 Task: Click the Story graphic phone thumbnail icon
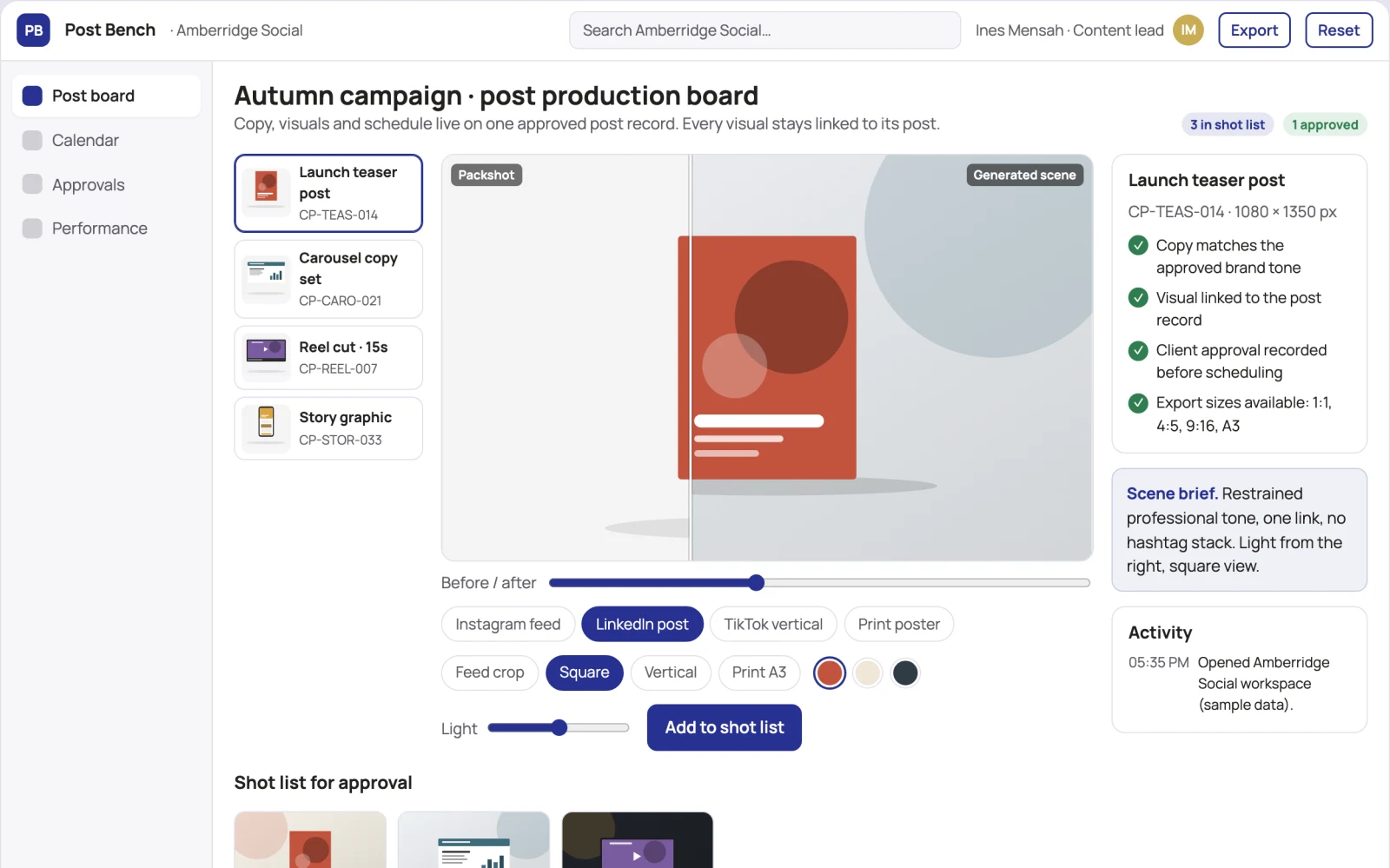point(266,428)
